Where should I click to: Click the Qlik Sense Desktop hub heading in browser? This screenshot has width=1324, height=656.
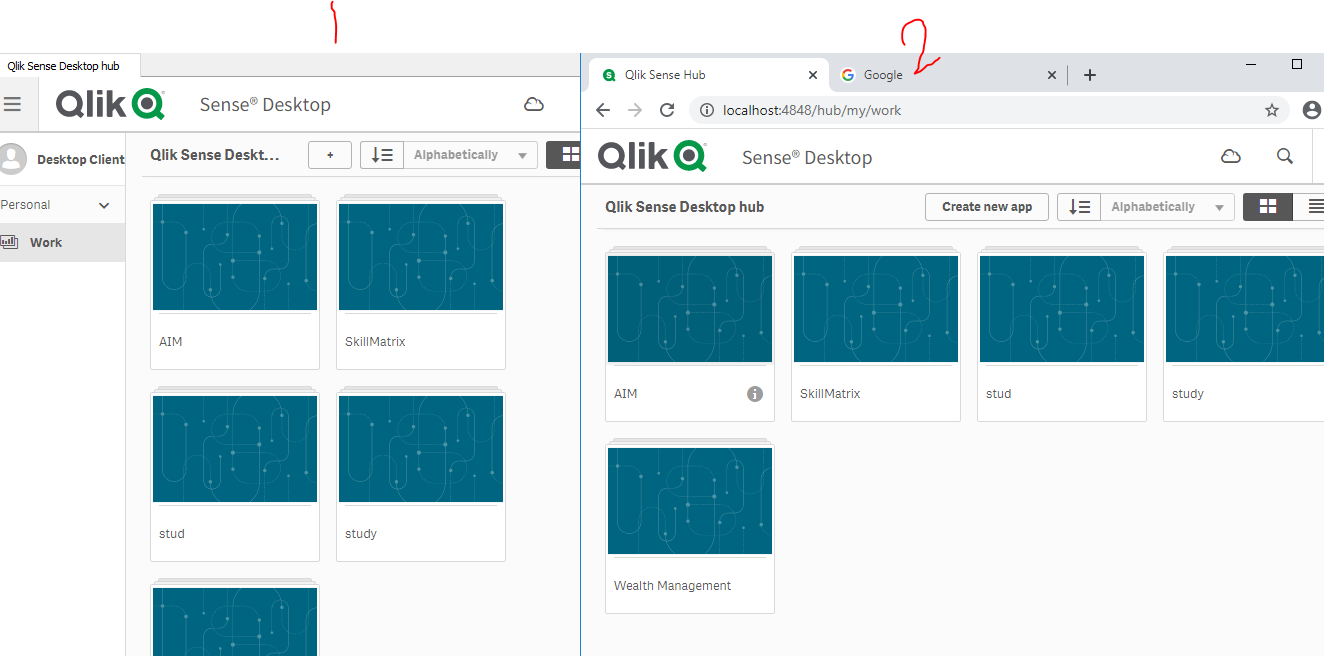684,207
